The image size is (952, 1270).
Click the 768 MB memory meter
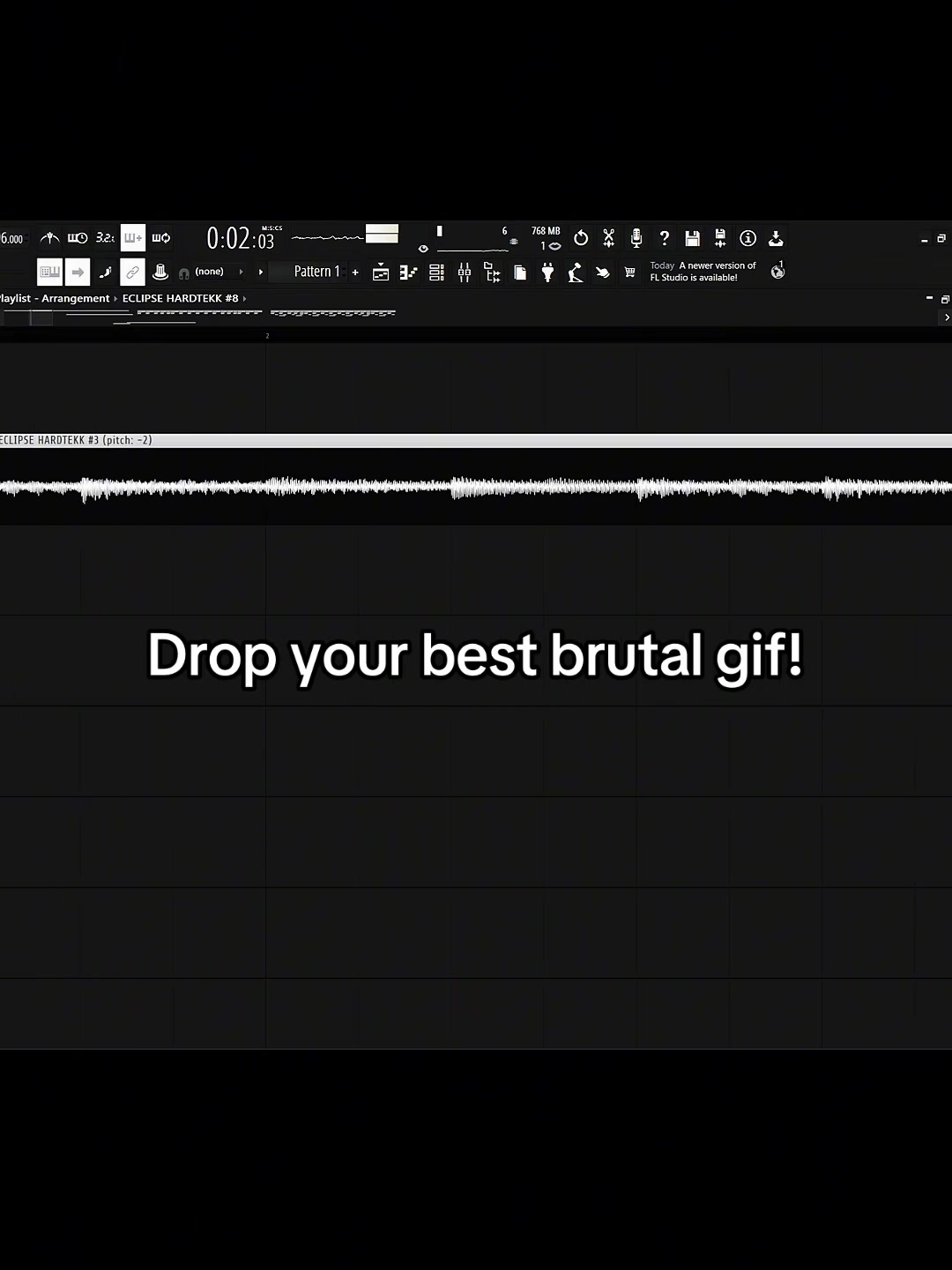[x=546, y=231]
